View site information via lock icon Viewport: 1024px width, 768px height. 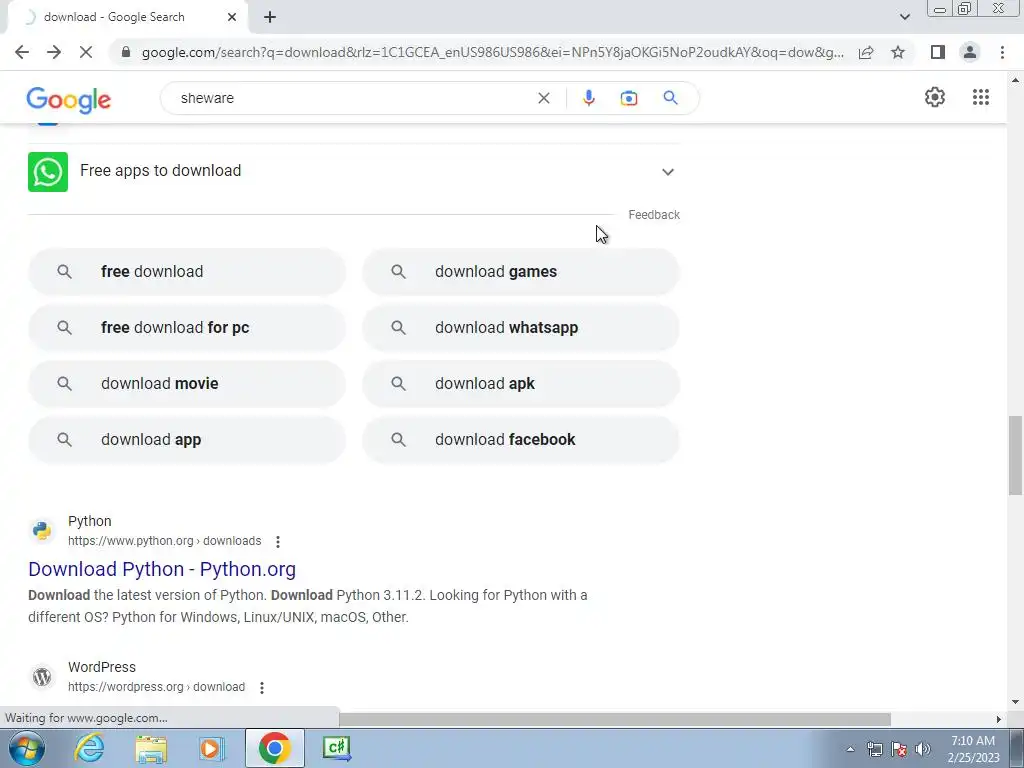(x=126, y=52)
